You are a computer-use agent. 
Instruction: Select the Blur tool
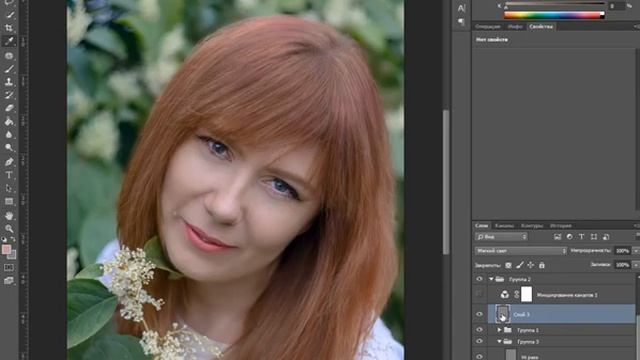point(9,134)
